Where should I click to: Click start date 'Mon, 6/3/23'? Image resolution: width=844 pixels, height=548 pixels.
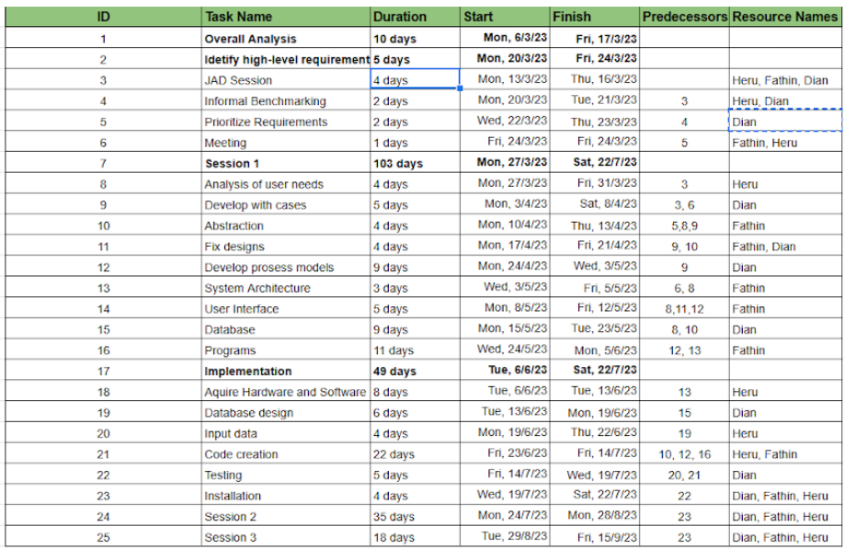pos(505,38)
